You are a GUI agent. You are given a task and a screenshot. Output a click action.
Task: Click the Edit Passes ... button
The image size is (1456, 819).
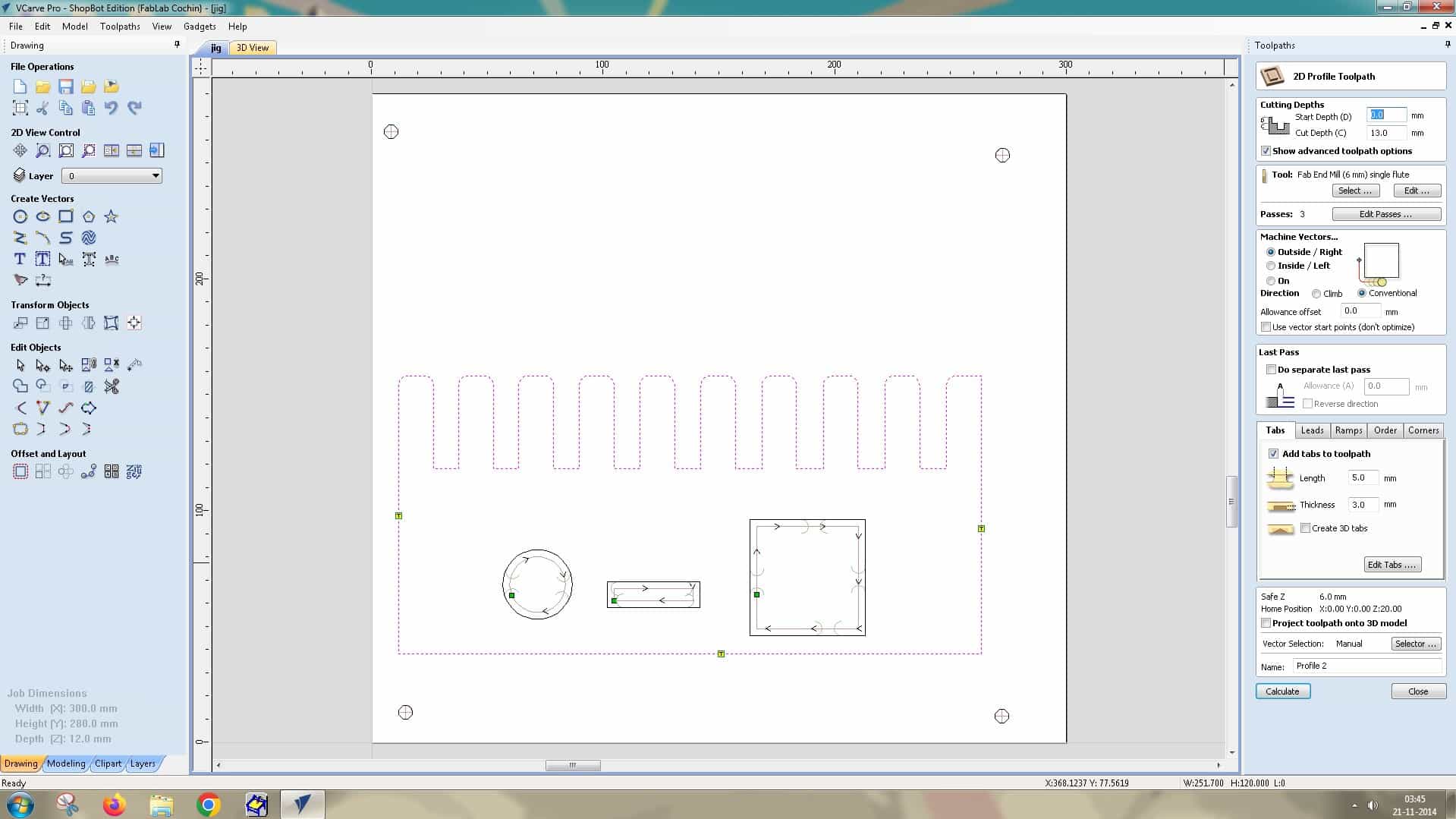click(1385, 214)
